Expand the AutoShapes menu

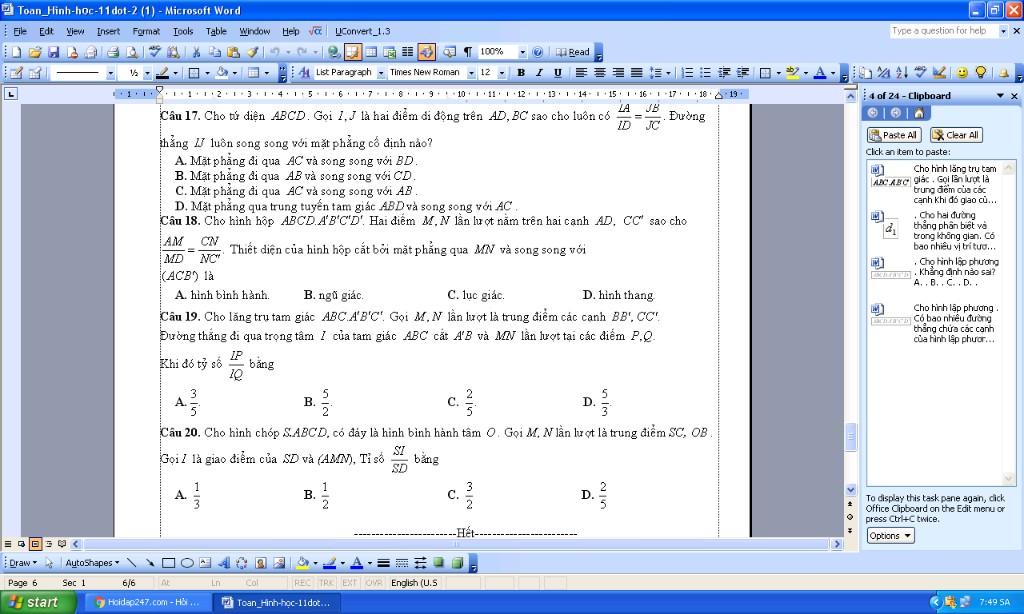tap(92, 563)
